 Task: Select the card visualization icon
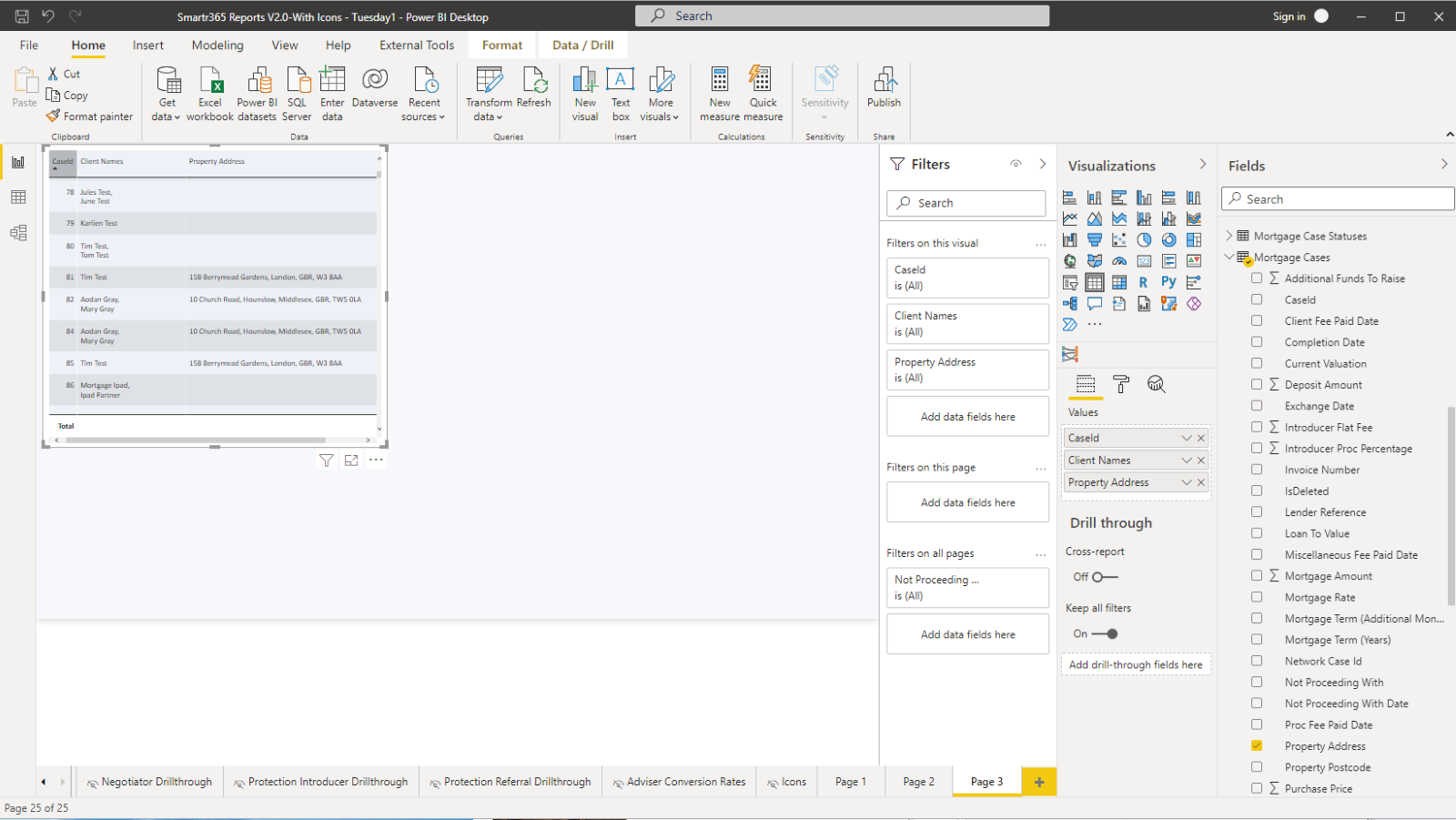pyautogui.click(x=1144, y=261)
